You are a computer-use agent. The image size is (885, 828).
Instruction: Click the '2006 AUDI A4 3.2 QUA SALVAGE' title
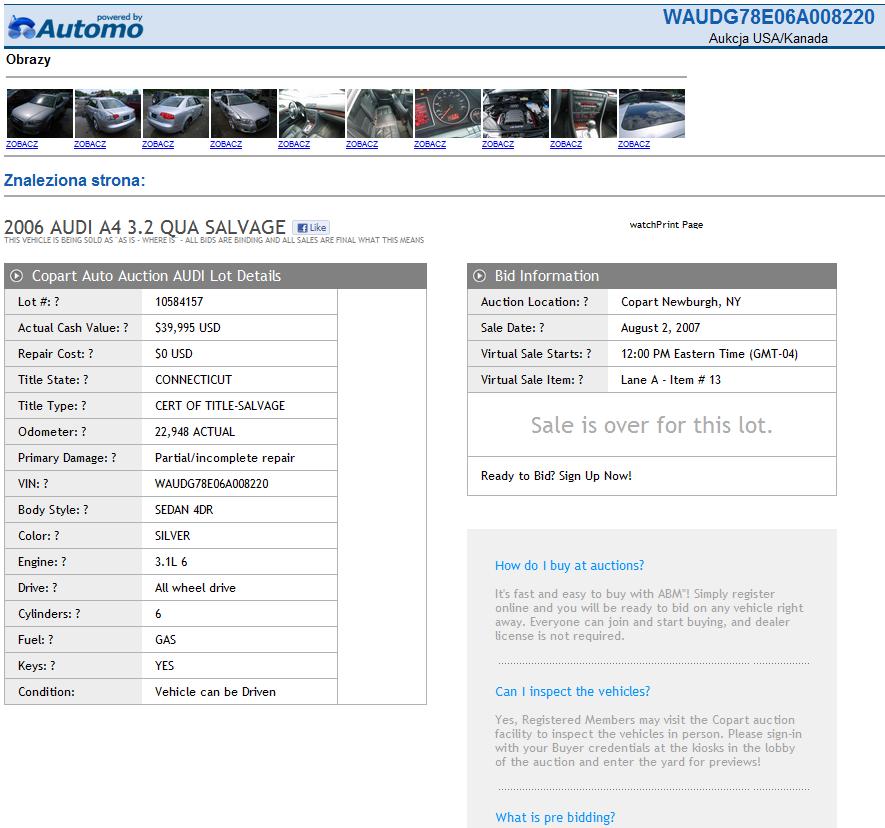point(144,227)
